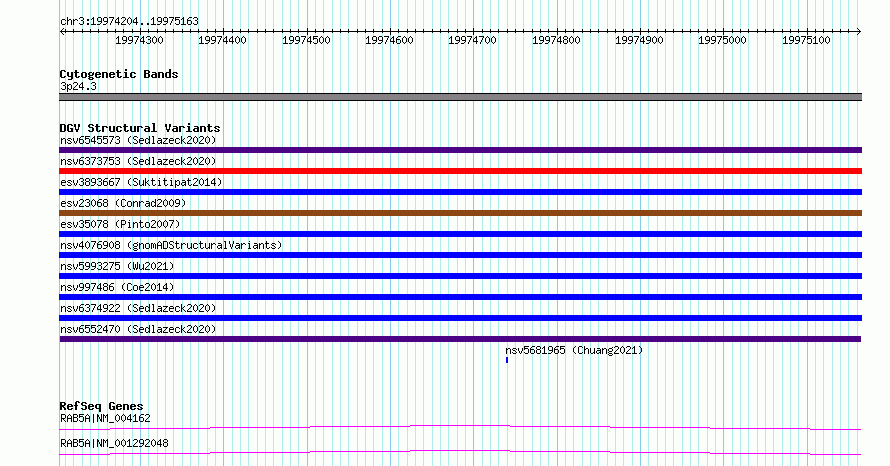Click the blue bar for nsv997486
This screenshot has height=466, width=890.
460,297
